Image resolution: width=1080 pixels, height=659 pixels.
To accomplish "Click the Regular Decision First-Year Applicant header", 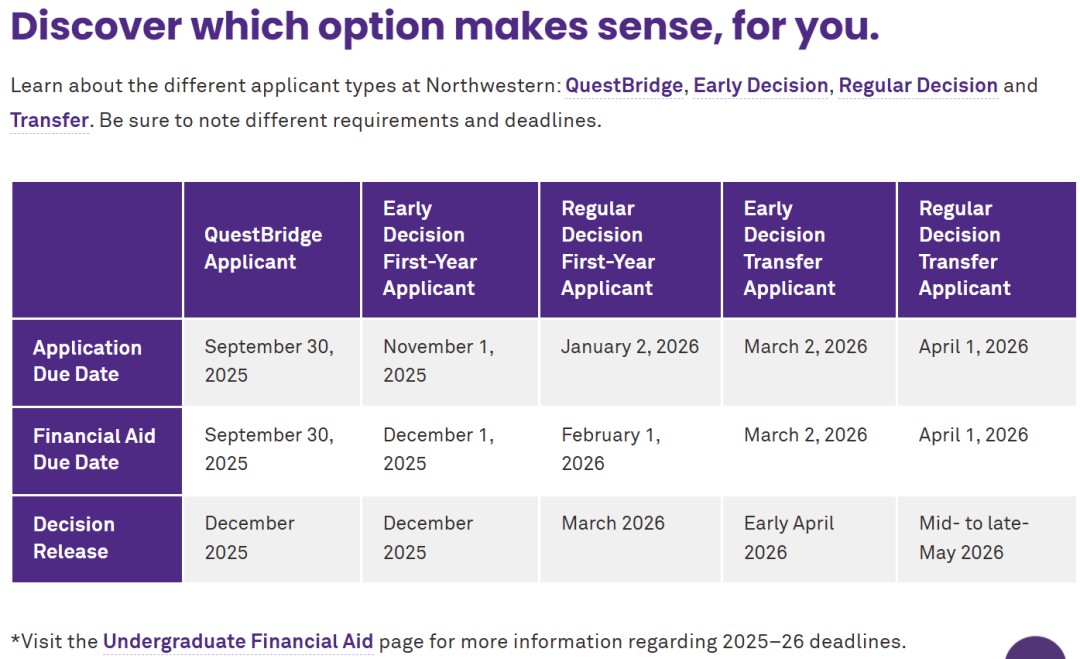I will 608,249.
